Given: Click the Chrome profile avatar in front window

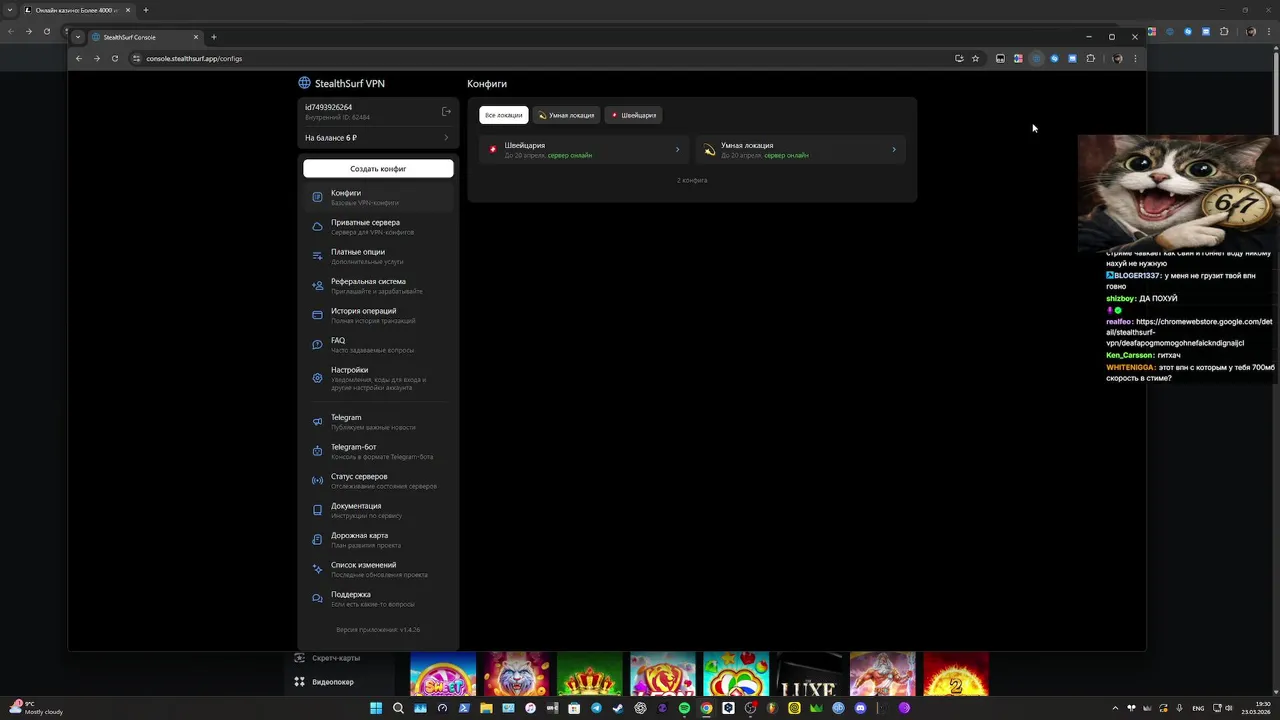Looking at the screenshot, I should 1117,58.
